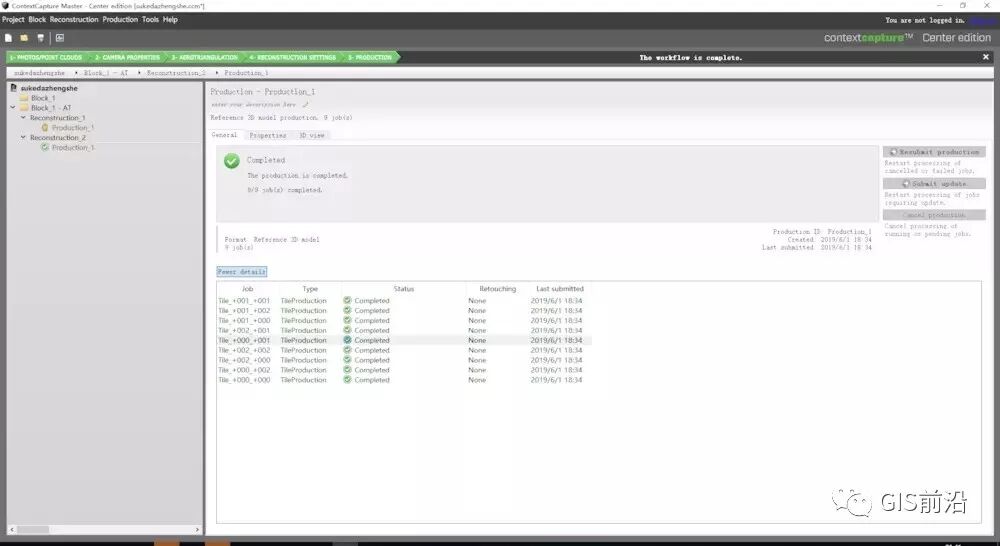Select the Reconstruction_1 label in the tree
The width and height of the screenshot is (1000, 546).
57,118
